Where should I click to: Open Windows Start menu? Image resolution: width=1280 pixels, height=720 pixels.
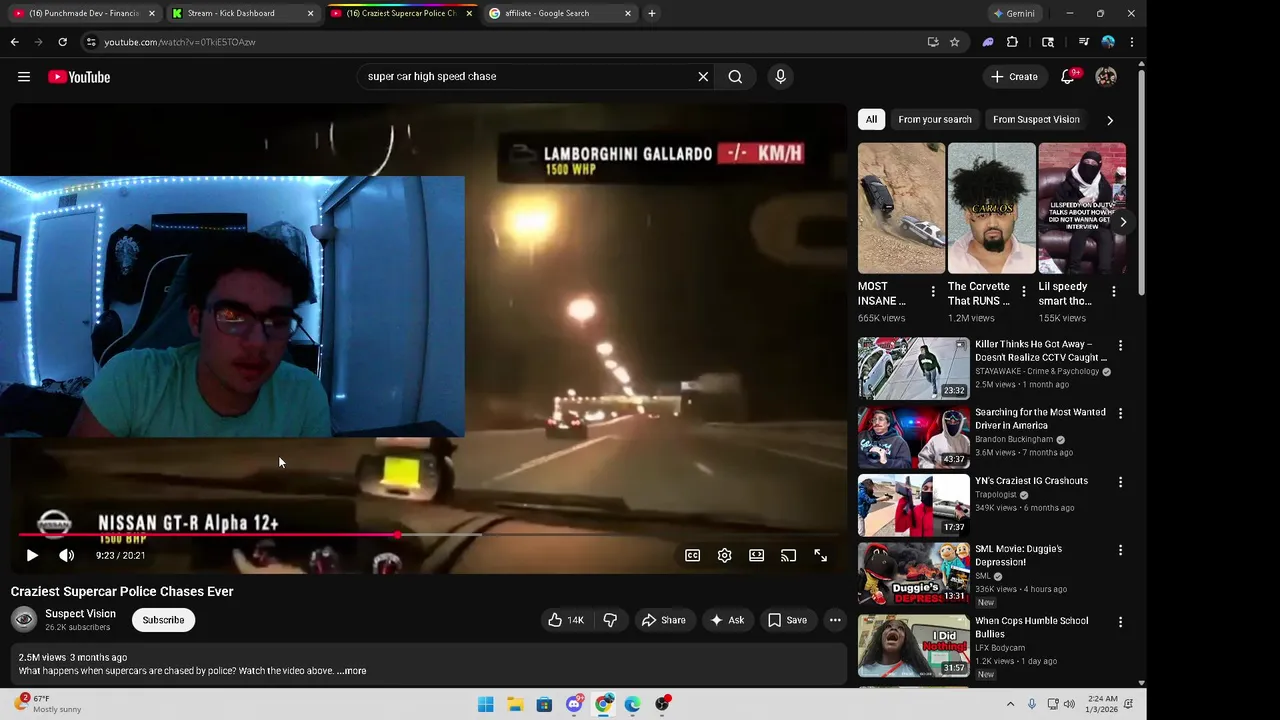click(485, 704)
